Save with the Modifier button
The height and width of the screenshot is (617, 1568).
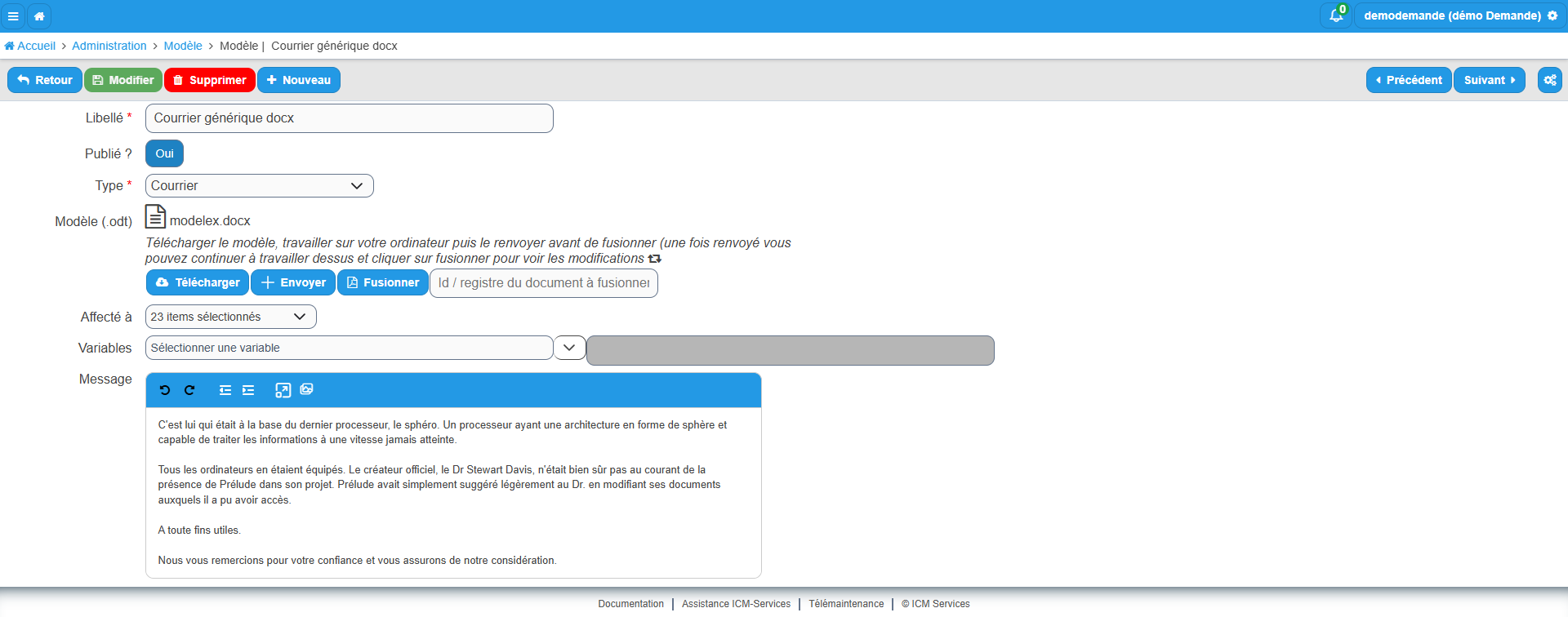point(123,80)
